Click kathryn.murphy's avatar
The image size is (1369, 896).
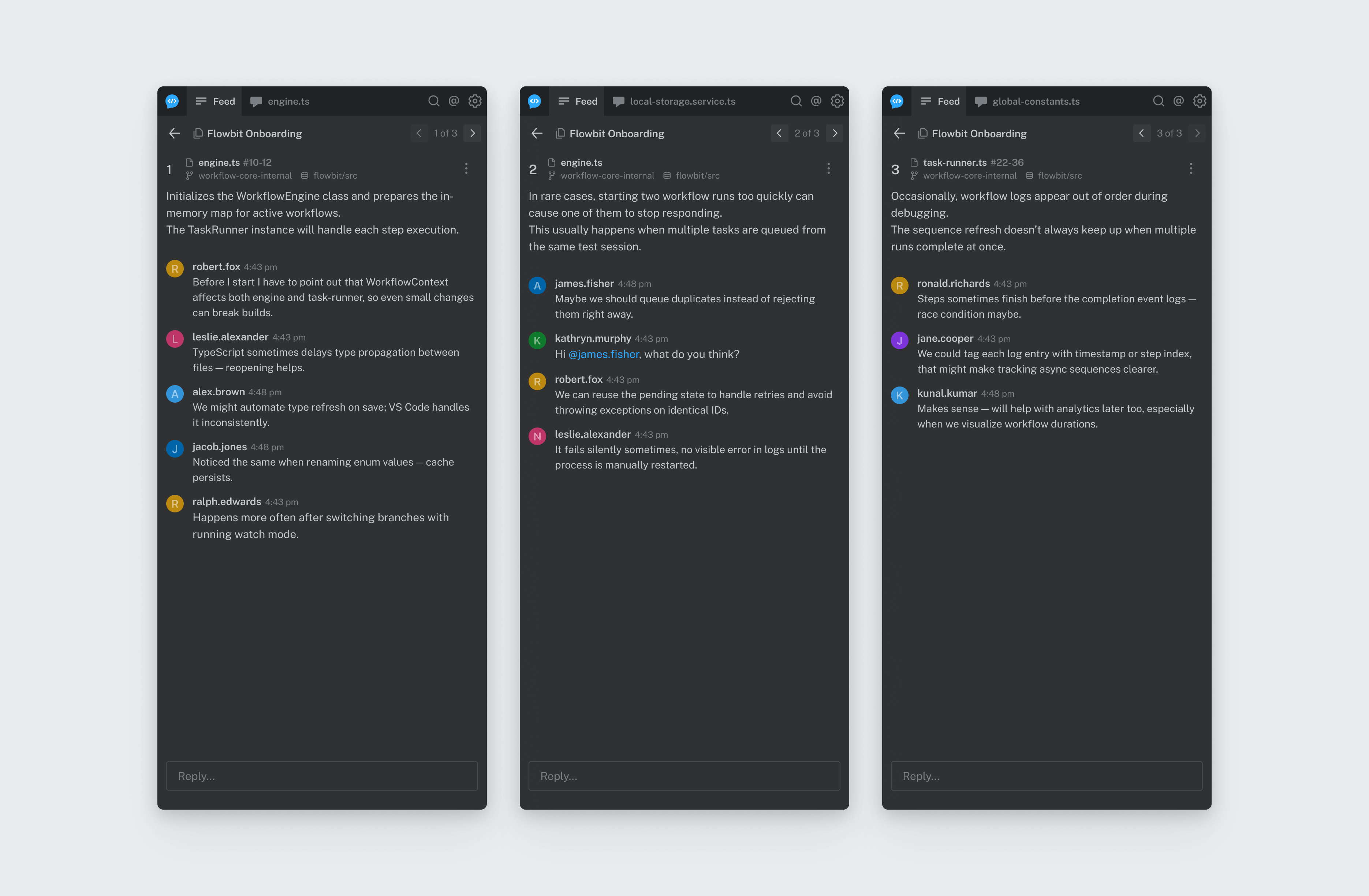(x=537, y=340)
